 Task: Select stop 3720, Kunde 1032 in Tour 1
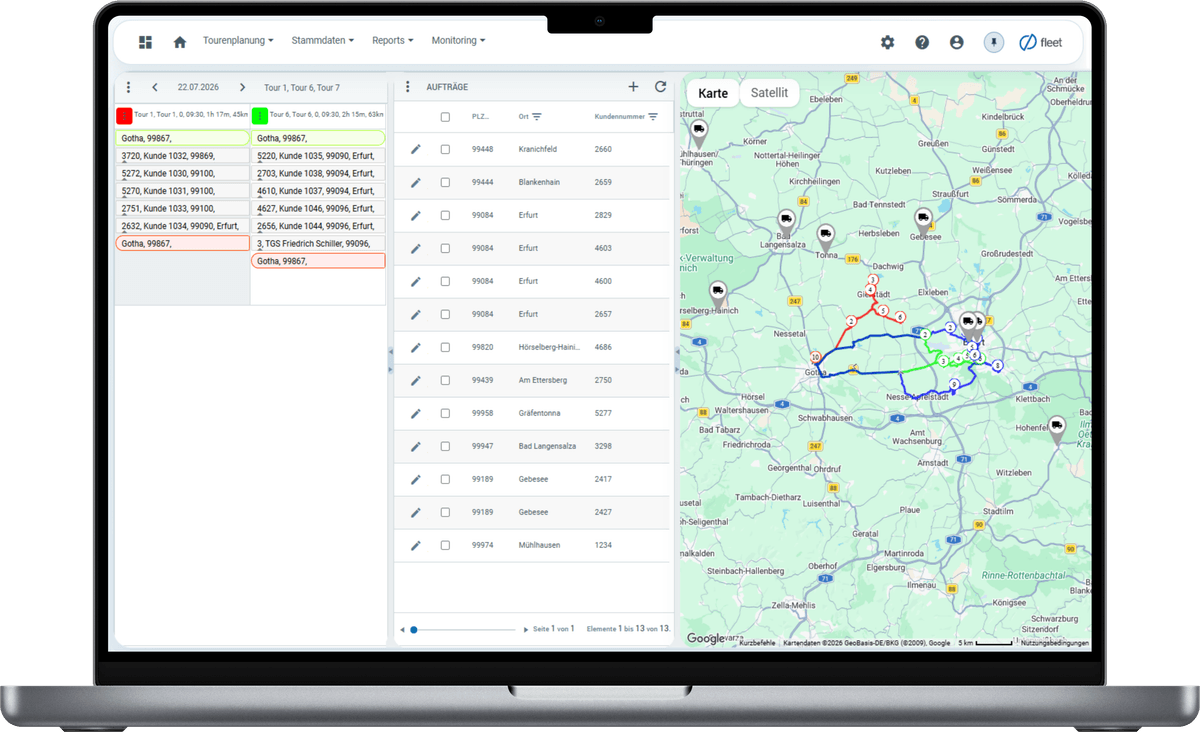click(182, 156)
